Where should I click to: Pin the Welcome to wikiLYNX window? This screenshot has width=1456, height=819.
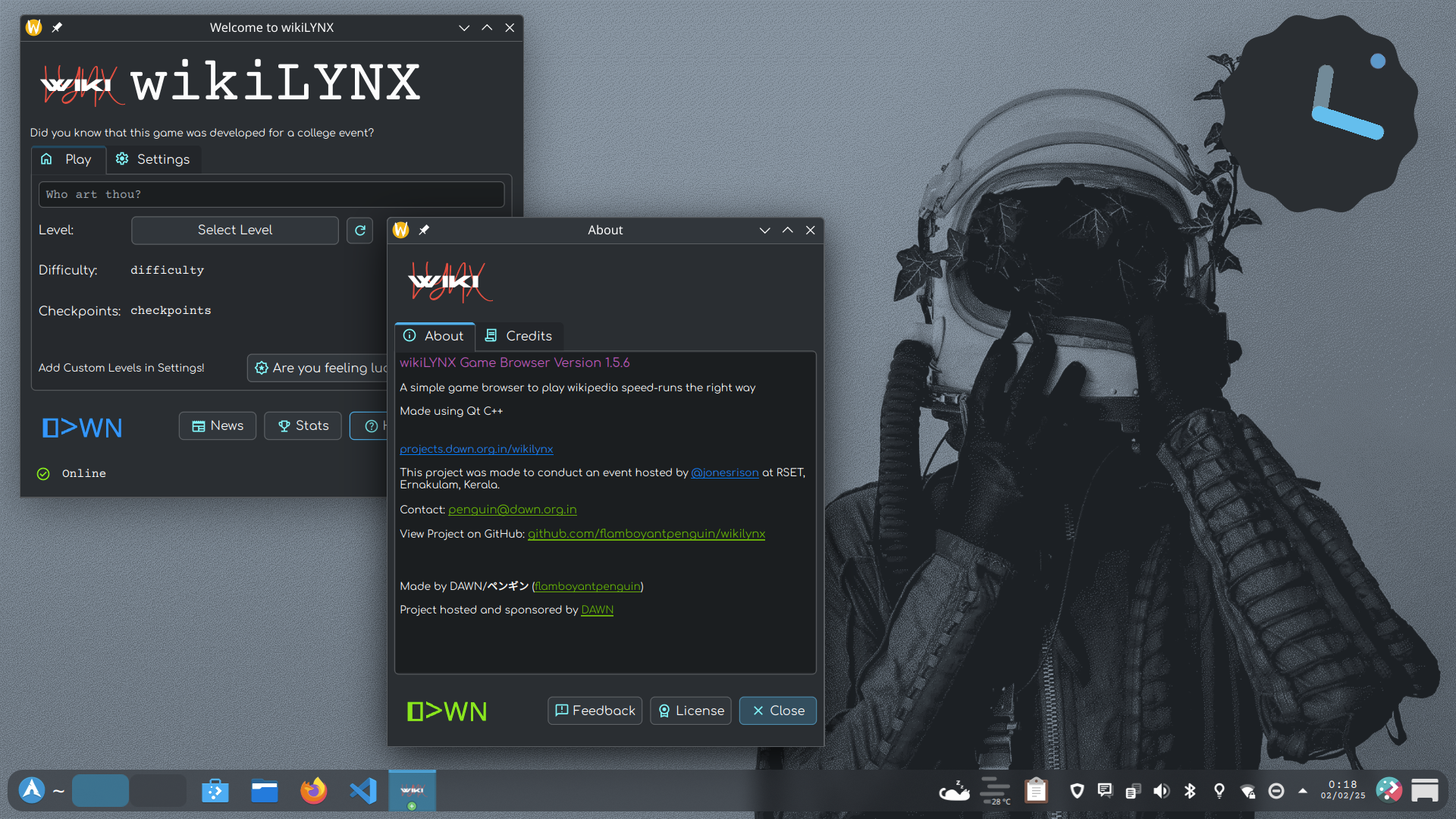57,28
